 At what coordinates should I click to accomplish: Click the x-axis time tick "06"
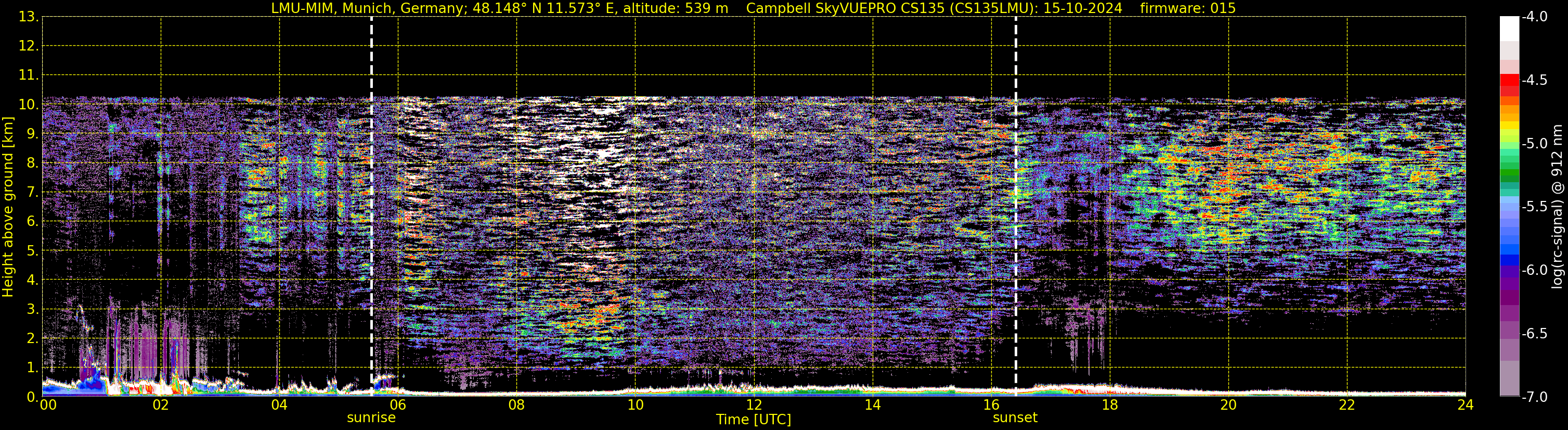398,405
